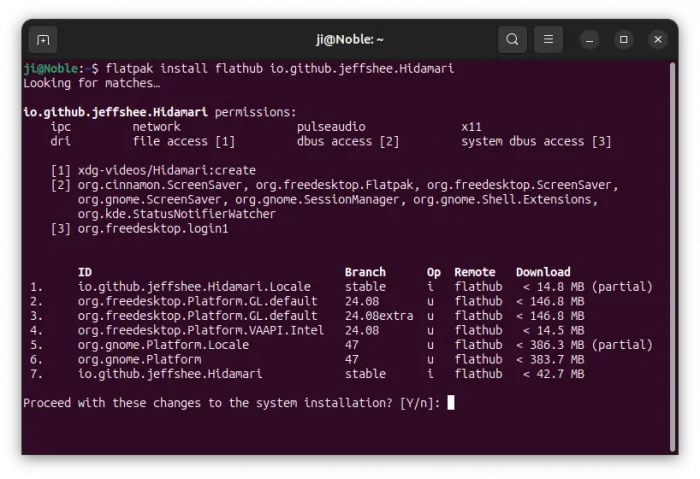This screenshot has width=700, height=479.
Task: Click the terminal vertical scrollbar
Action: [672, 257]
